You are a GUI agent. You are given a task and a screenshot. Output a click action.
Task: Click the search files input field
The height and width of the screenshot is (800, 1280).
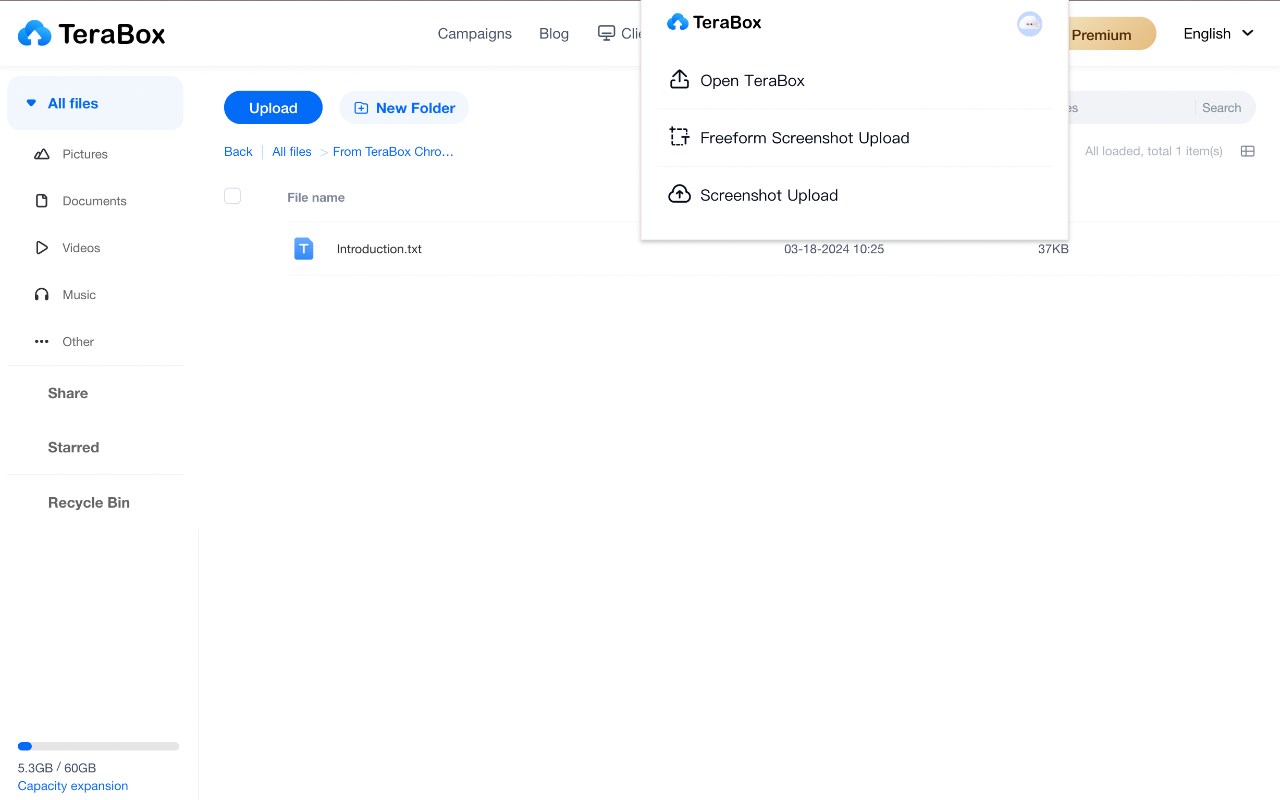tap(1130, 108)
